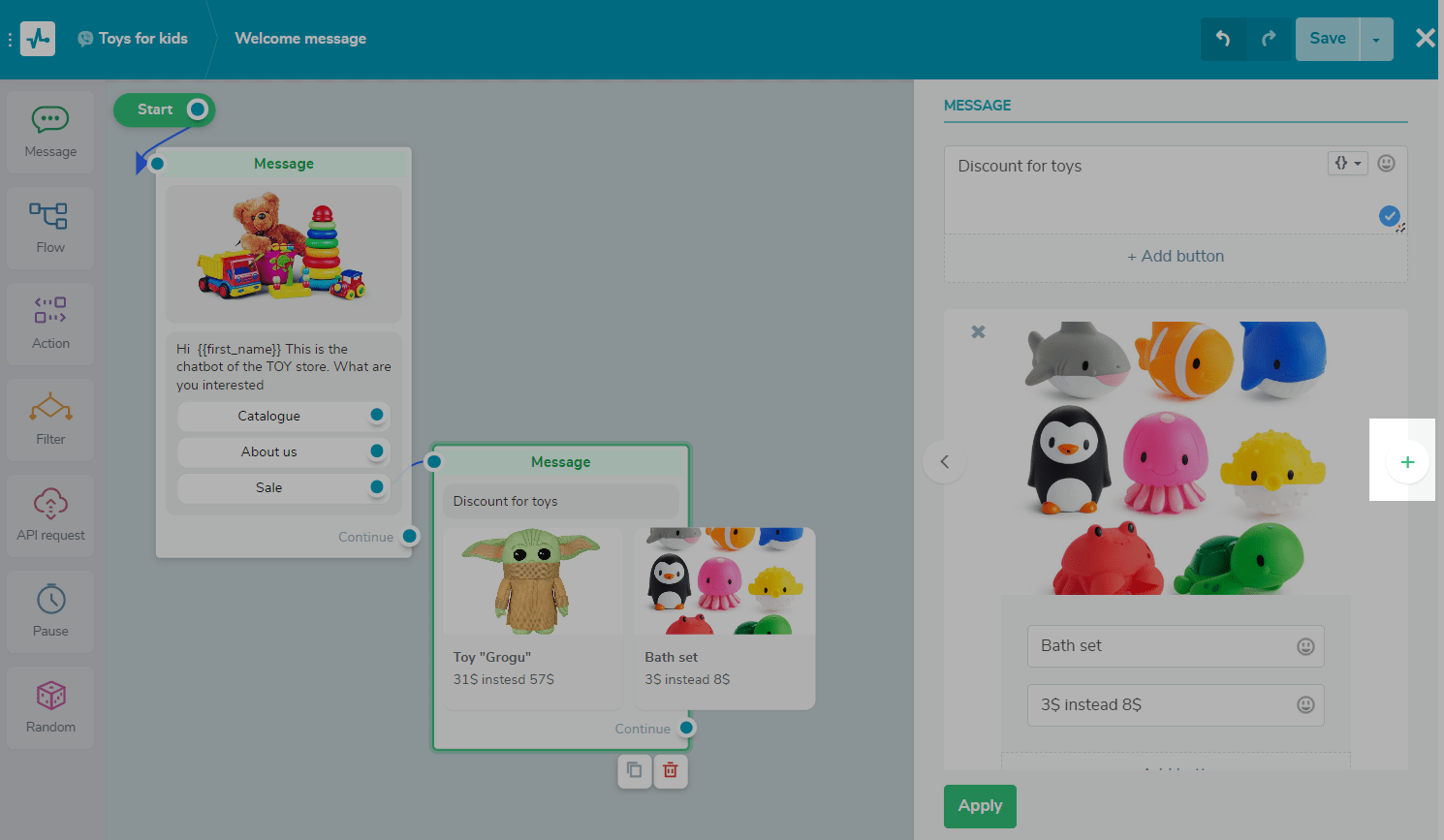
Task: Click the Apply button
Action: (980, 806)
